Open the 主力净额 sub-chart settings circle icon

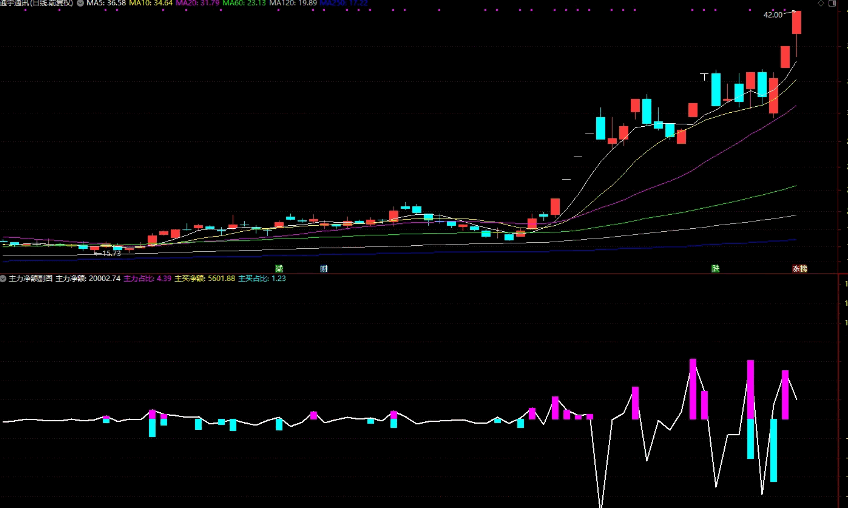point(3,278)
